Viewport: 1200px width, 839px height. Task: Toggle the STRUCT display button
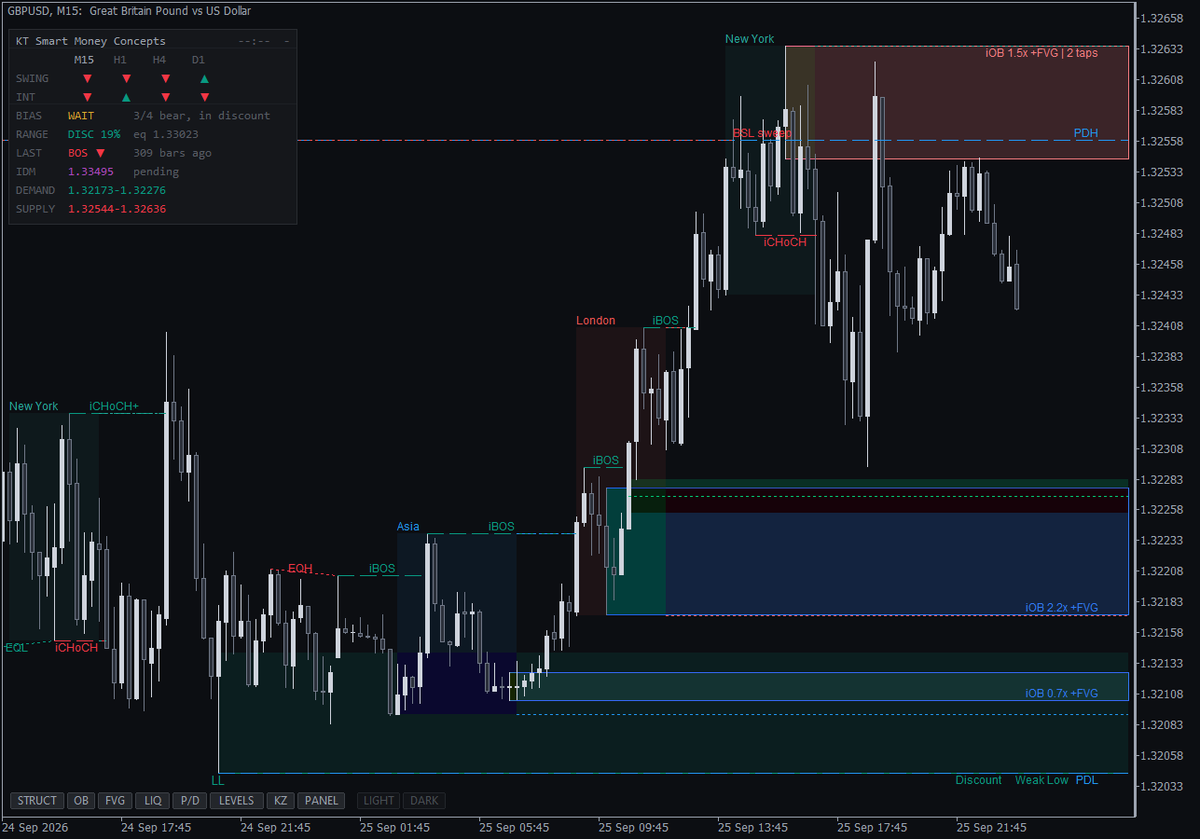pyautogui.click(x=37, y=801)
